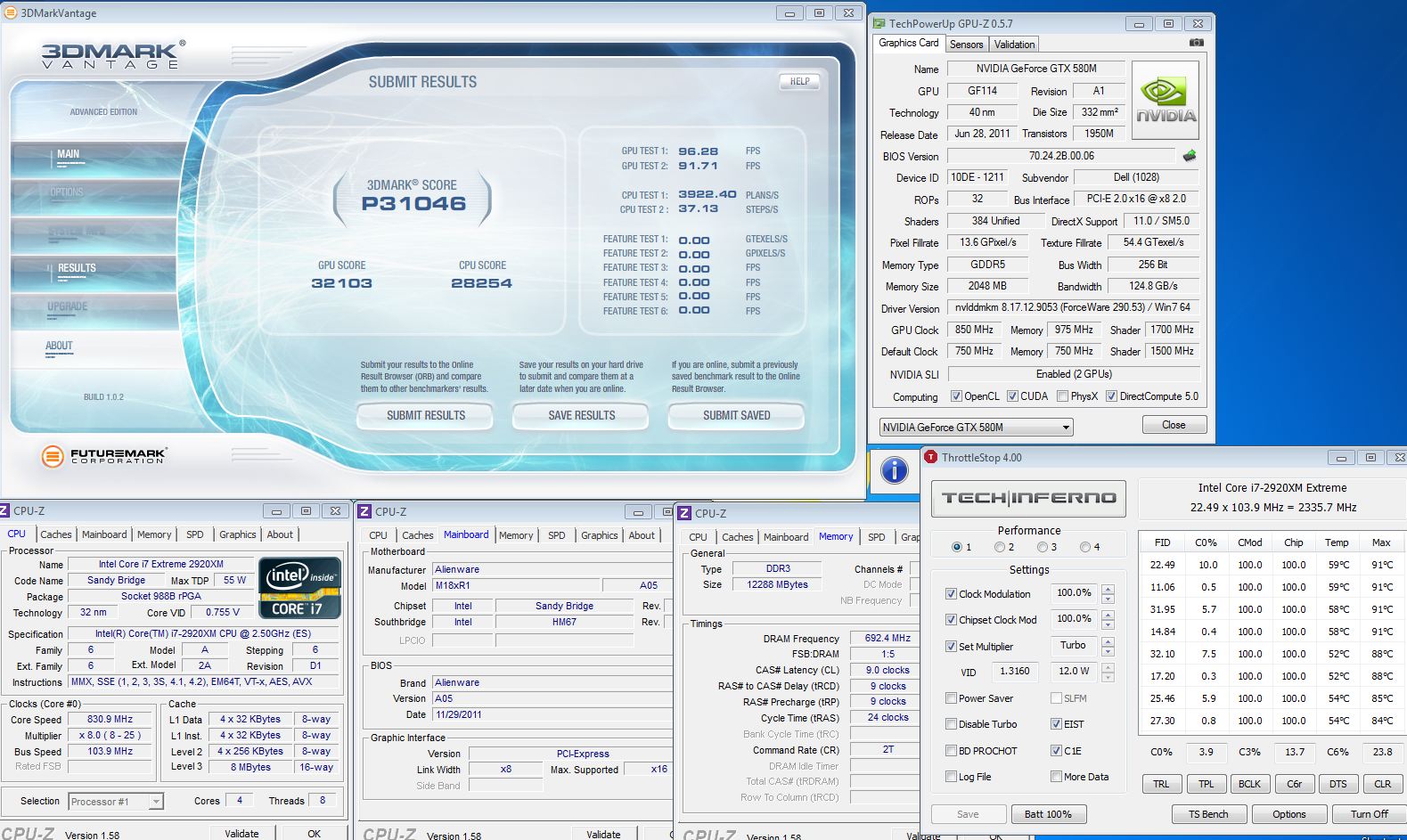The height and width of the screenshot is (840, 1407).
Task: Click the Options button in ThrottleStop
Action: 1288,814
